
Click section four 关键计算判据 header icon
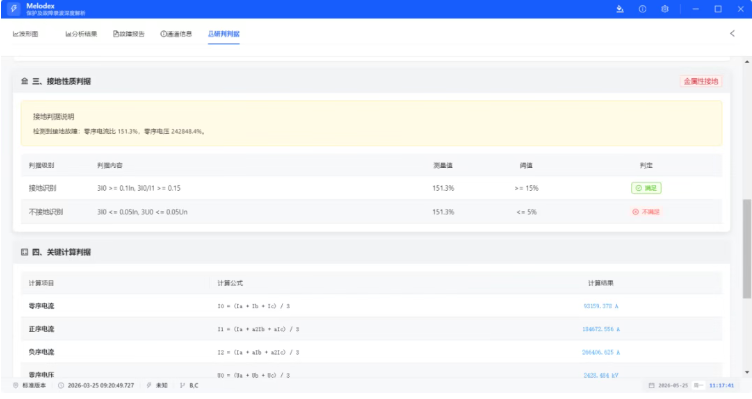pos(24,252)
